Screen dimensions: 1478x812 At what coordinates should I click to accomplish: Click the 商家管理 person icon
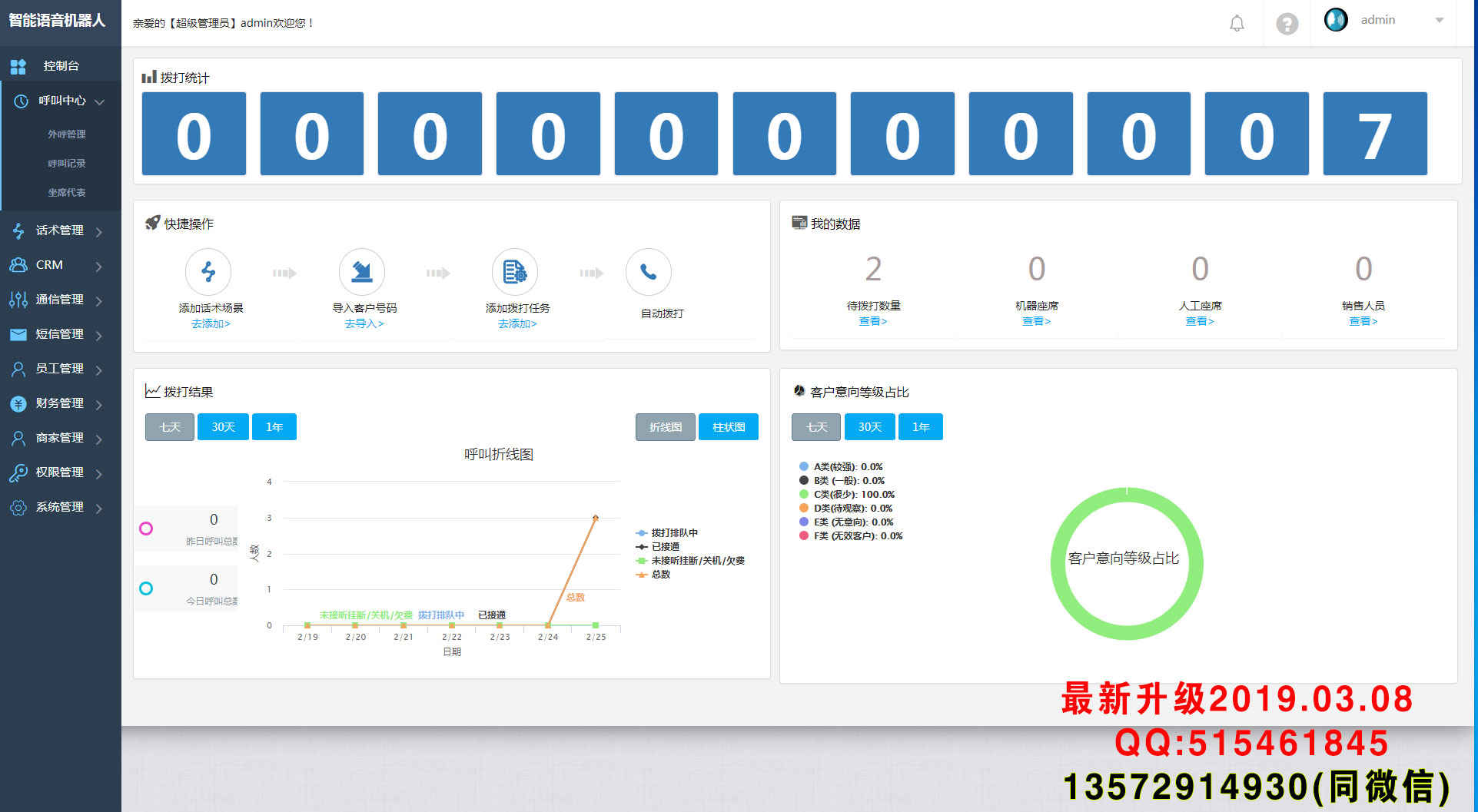[x=18, y=438]
